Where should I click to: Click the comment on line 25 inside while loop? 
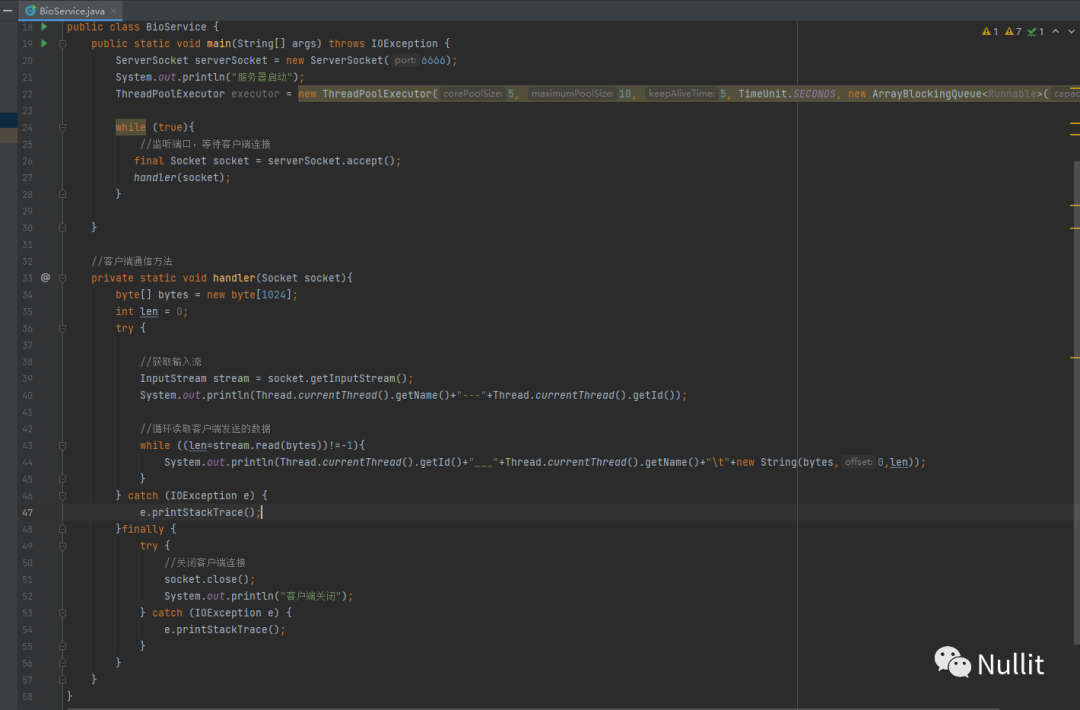[205, 144]
